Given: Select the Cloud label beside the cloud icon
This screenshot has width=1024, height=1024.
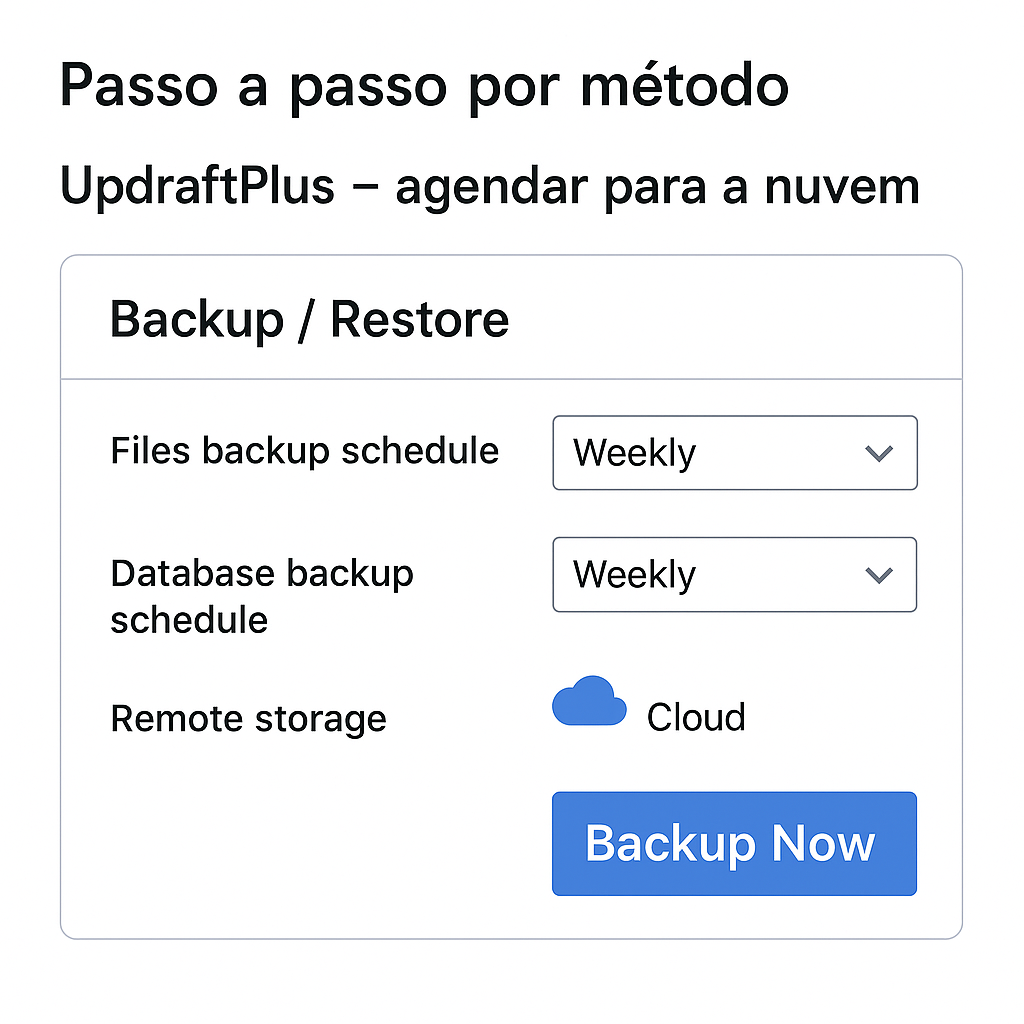Looking at the screenshot, I should (696, 718).
